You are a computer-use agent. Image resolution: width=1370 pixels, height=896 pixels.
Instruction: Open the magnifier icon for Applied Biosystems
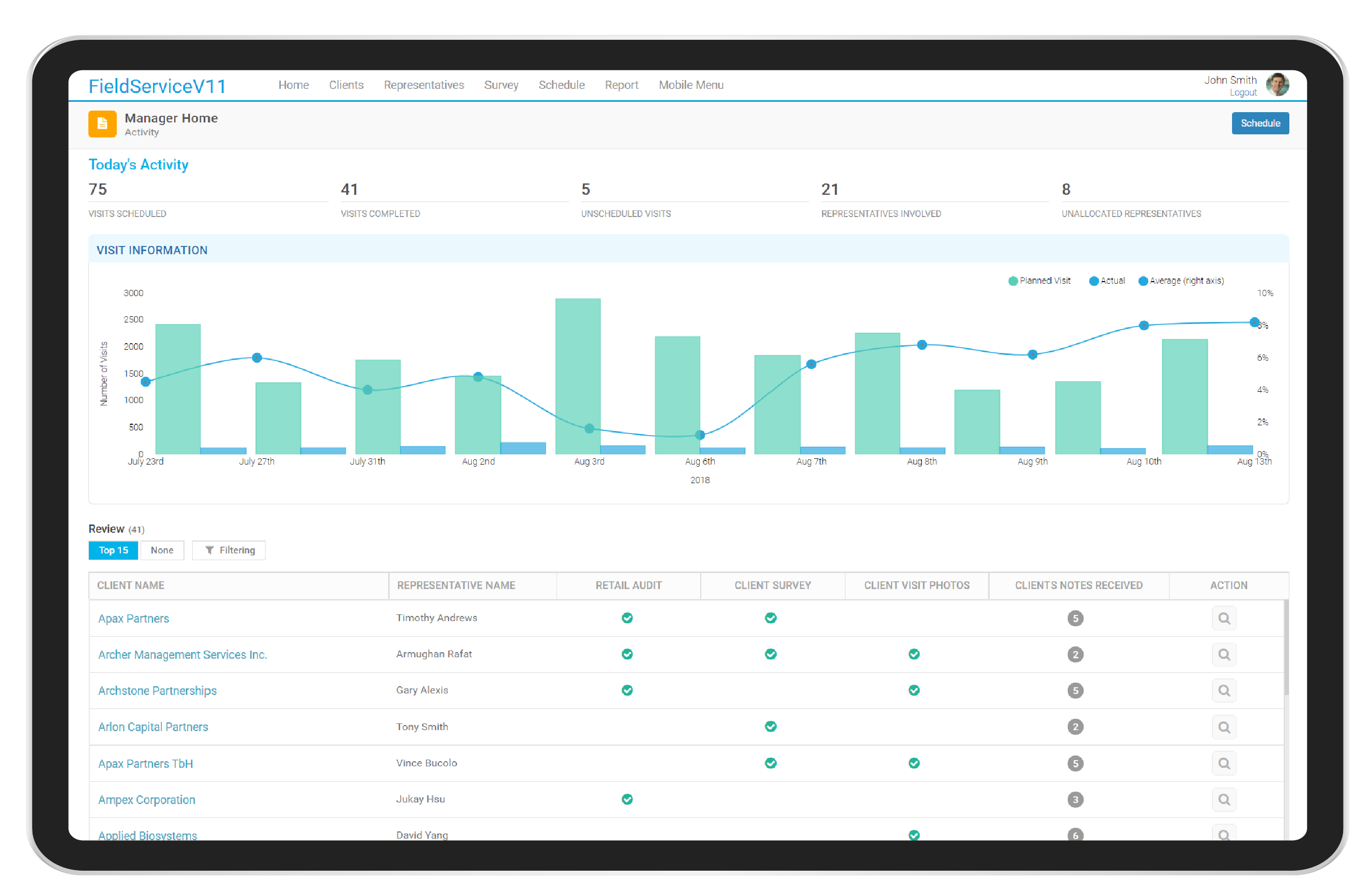point(1224,834)
